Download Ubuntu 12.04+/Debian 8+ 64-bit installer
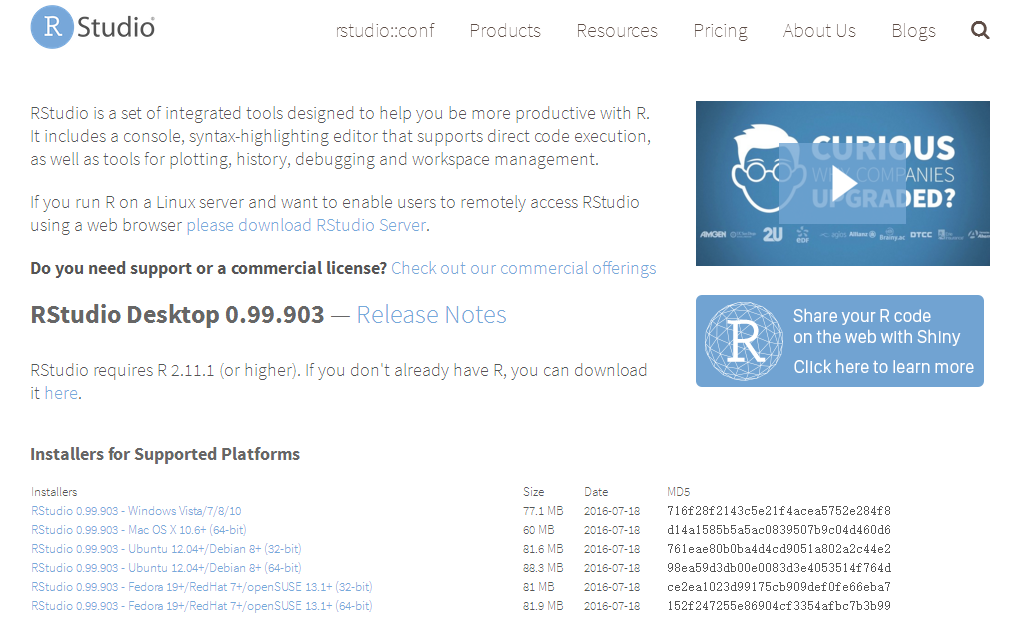The image size is (1019, 635). pos(166,567)
